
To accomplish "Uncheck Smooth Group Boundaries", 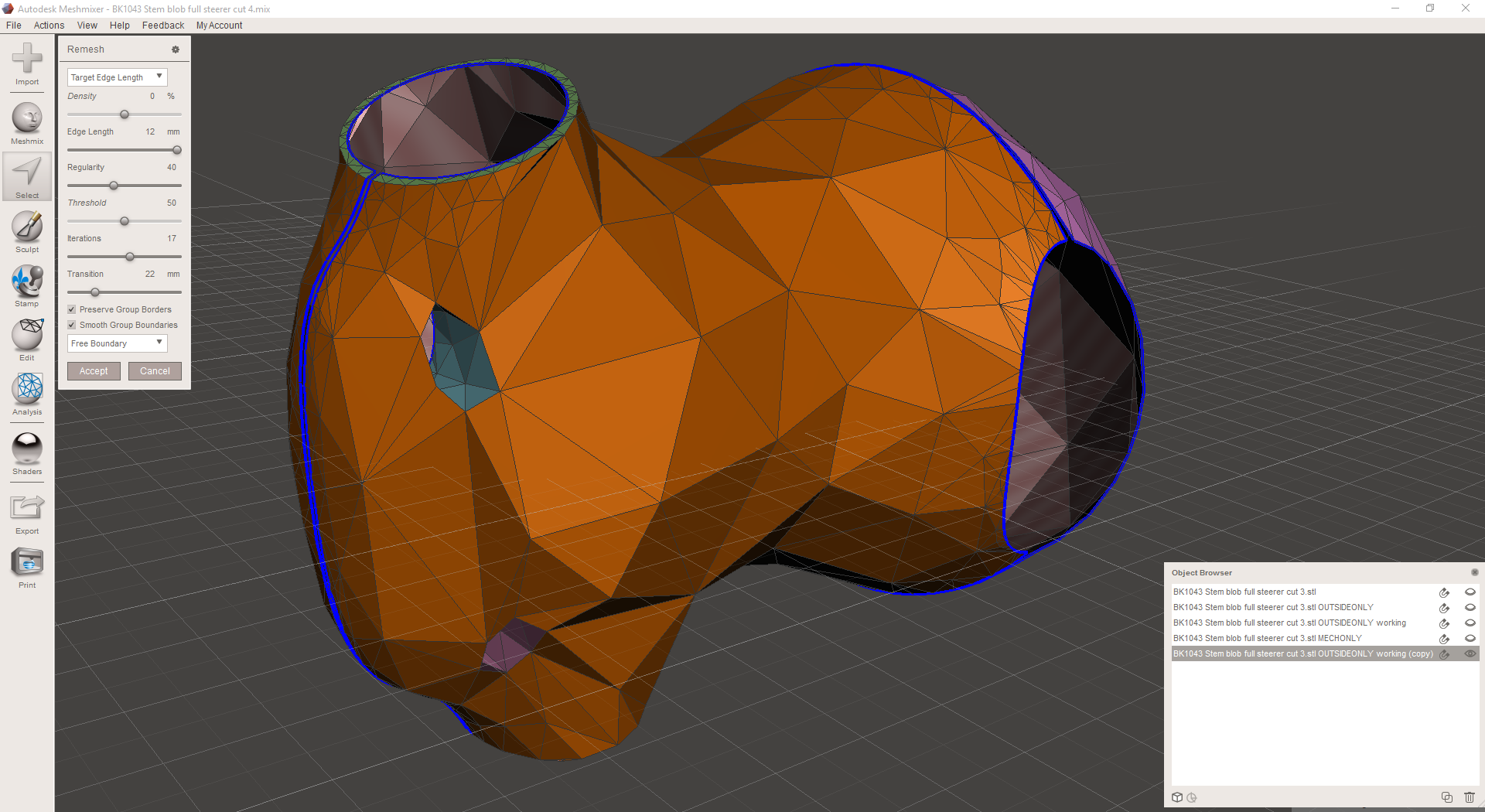I will tap(72, 325).
